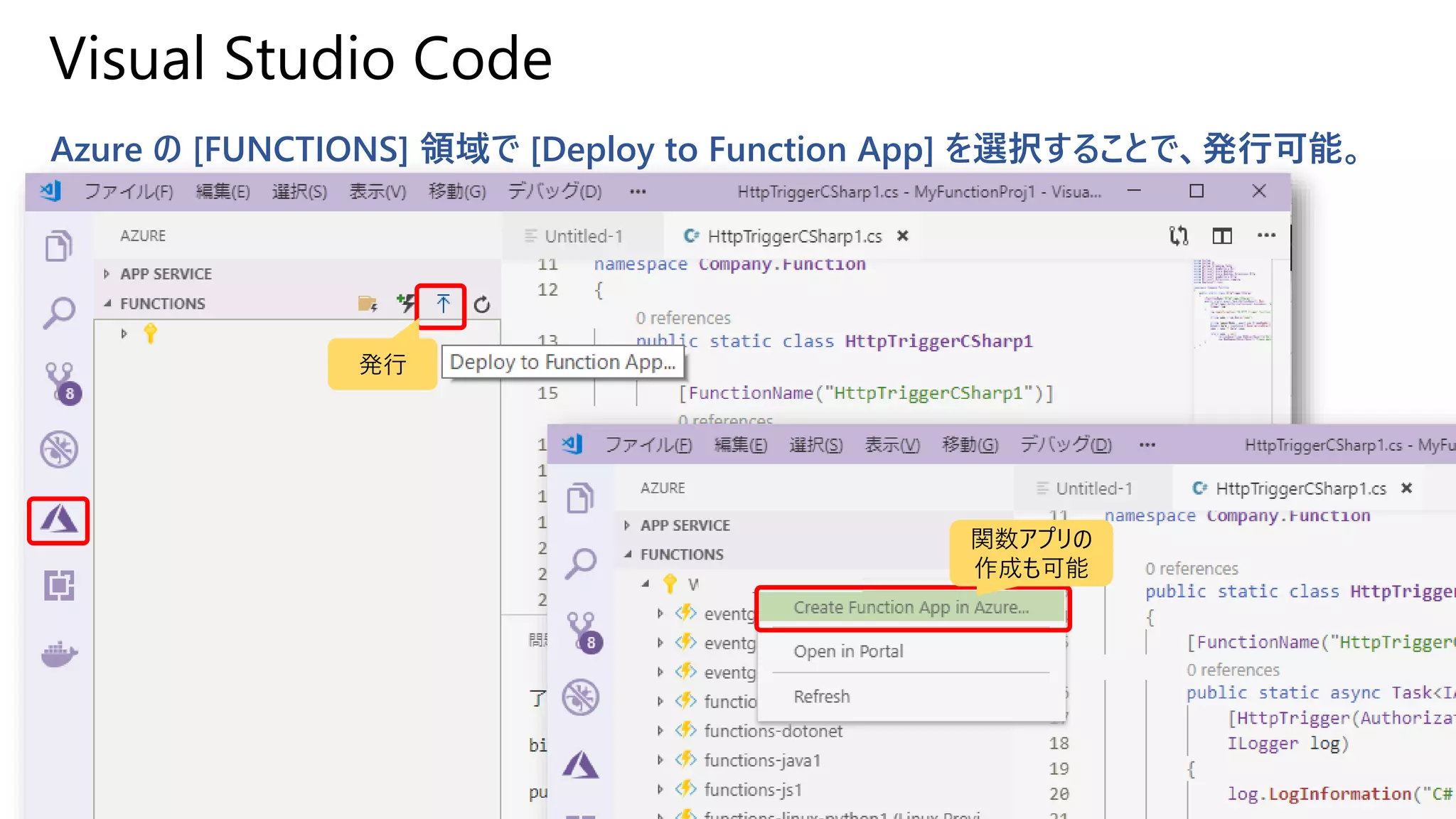Select functions-js1 label in tree
Screen dimensions: 1456x819
[753, 789]
